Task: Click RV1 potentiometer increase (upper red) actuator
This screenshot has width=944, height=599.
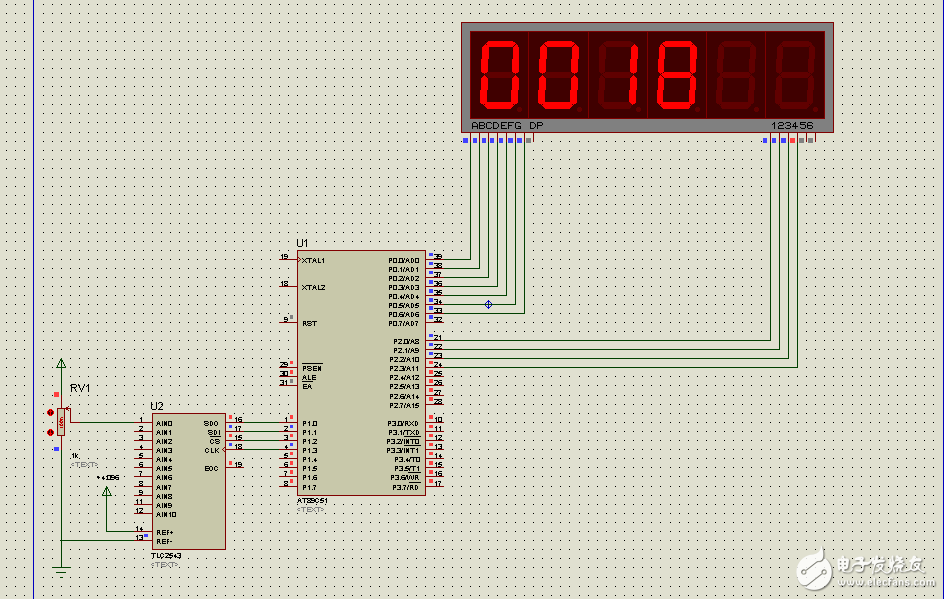Action: point(50,412)
